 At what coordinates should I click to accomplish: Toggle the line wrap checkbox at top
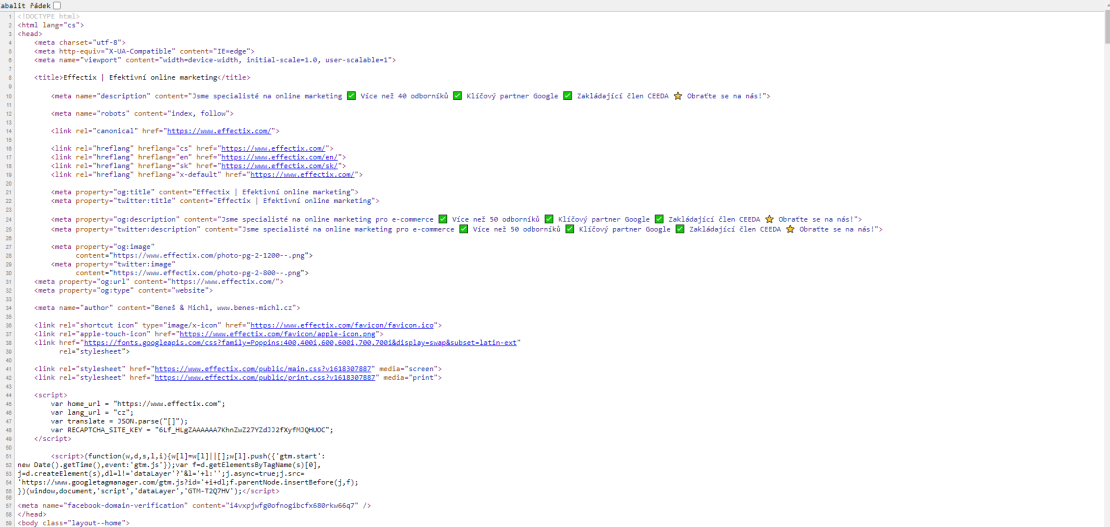(x=57, y=5)
